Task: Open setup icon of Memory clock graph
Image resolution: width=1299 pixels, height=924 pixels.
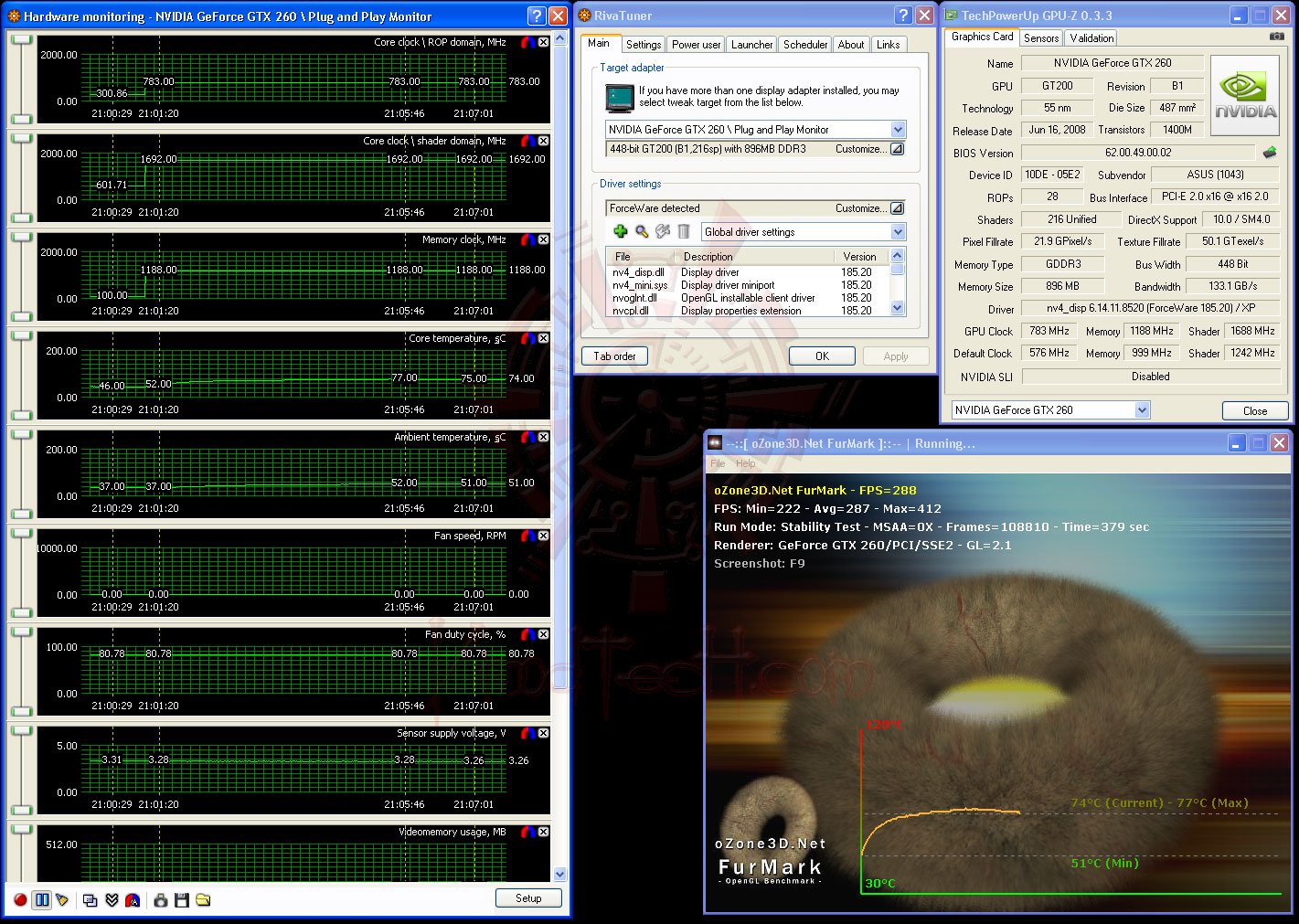Action: (x=527, y=239)
